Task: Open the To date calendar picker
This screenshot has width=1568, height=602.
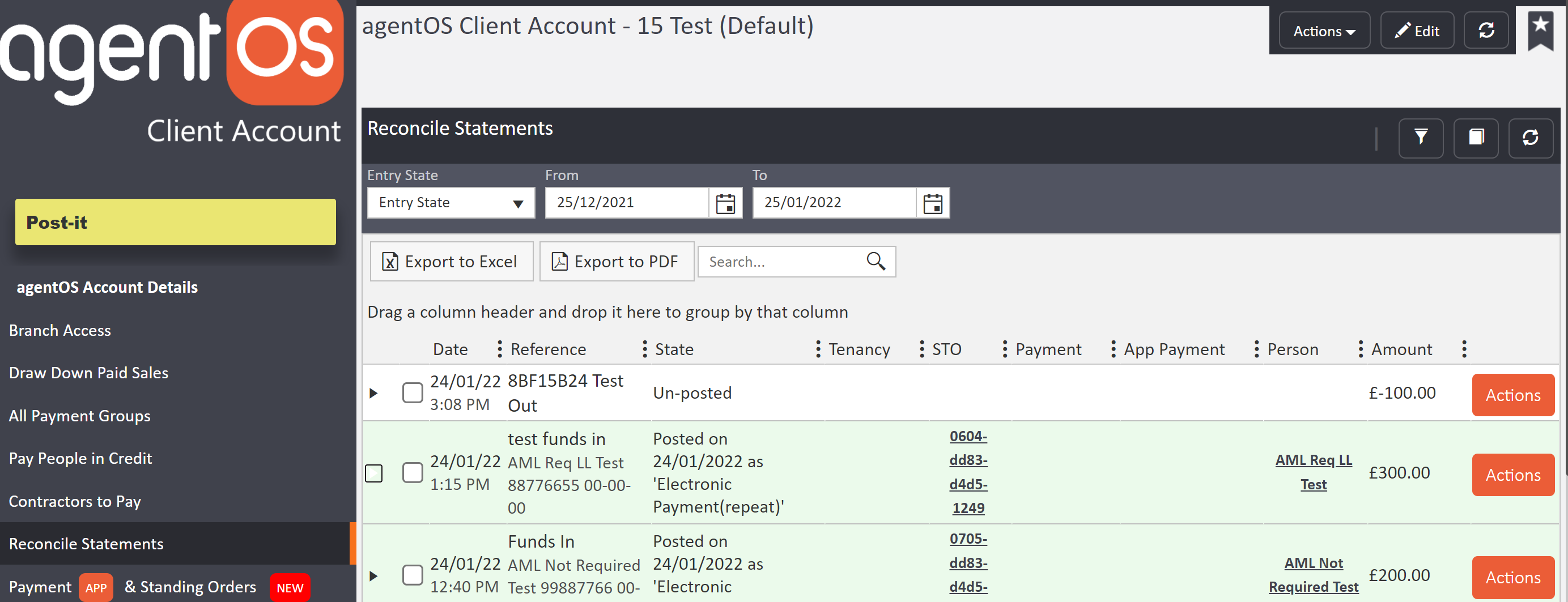Action: click(x=933, y=203)
